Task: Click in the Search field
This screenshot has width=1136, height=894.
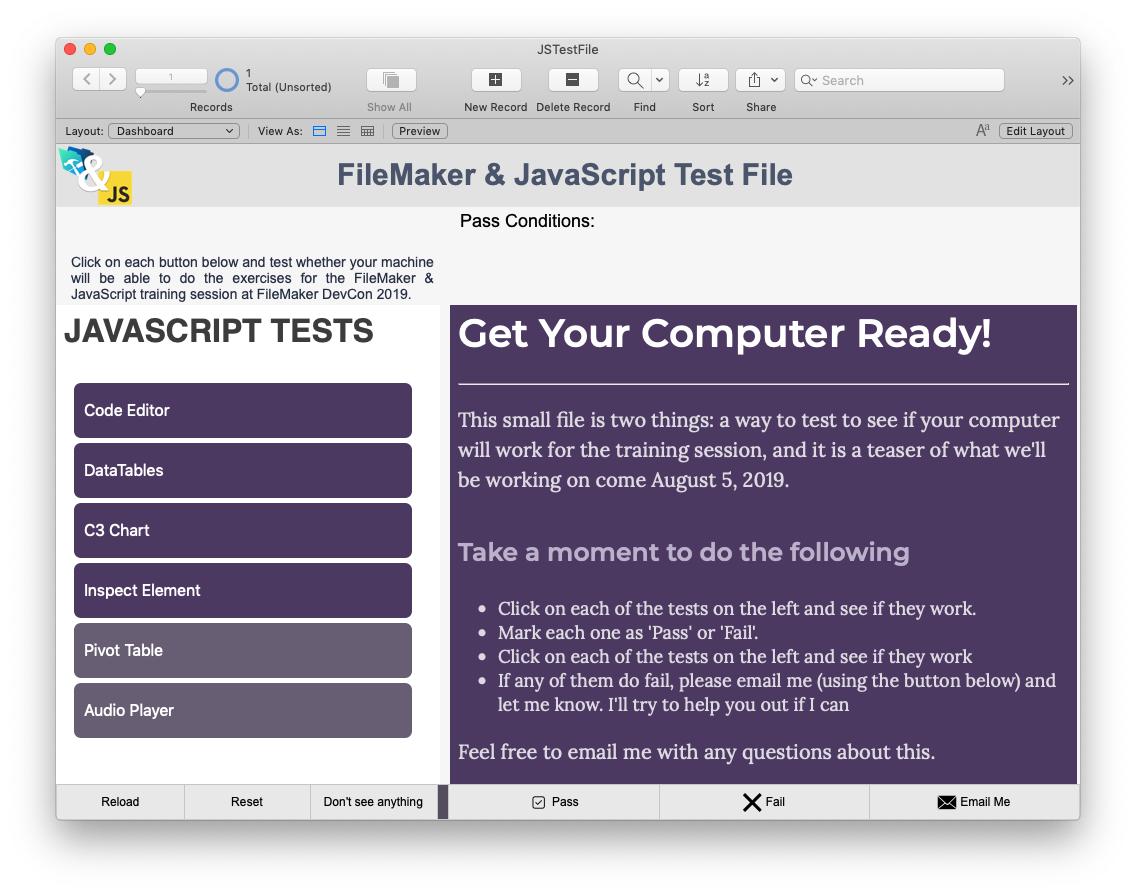Action: pyautogui.click(x=900, y=80)
